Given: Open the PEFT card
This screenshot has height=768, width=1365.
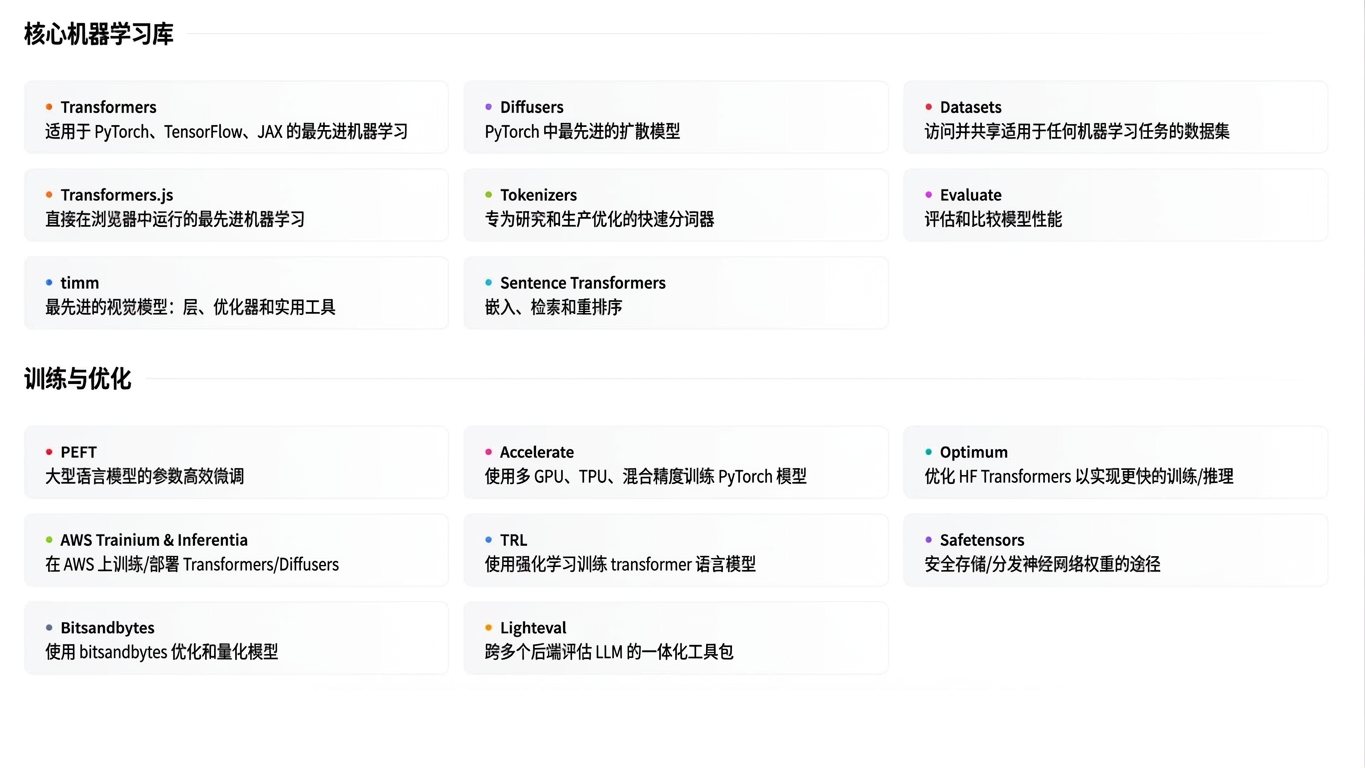Looking at the screenshot, I should pyautogui.click(x=236, y=463).
